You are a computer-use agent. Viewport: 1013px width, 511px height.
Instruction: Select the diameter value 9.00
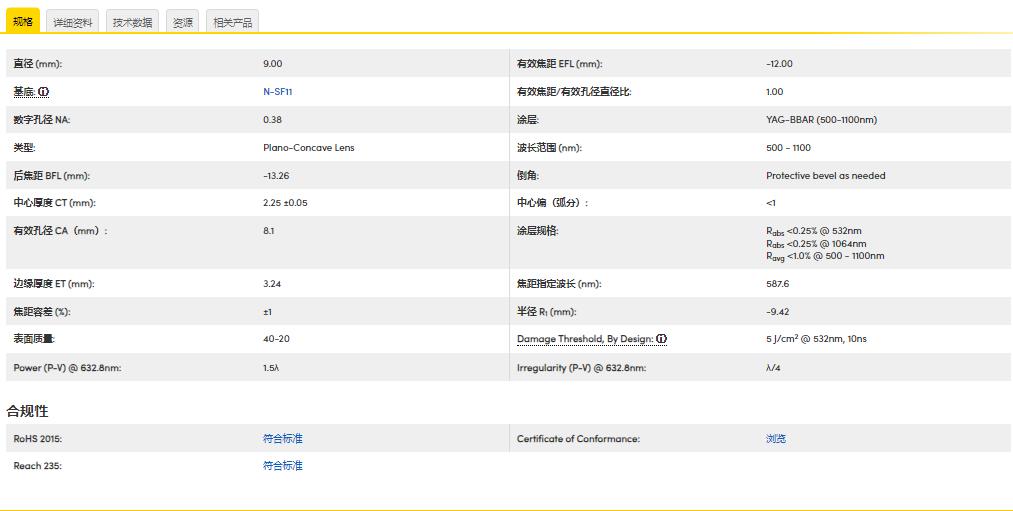273,64
